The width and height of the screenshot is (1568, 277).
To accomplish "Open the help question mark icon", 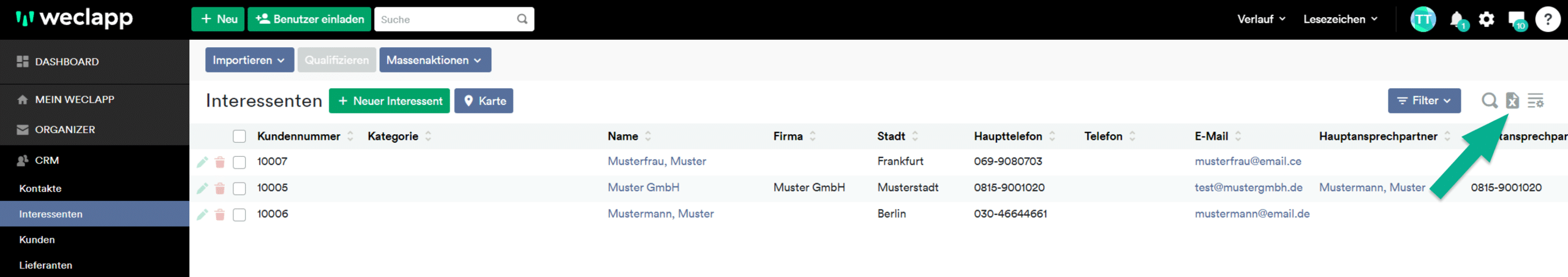I will 1548,20.
